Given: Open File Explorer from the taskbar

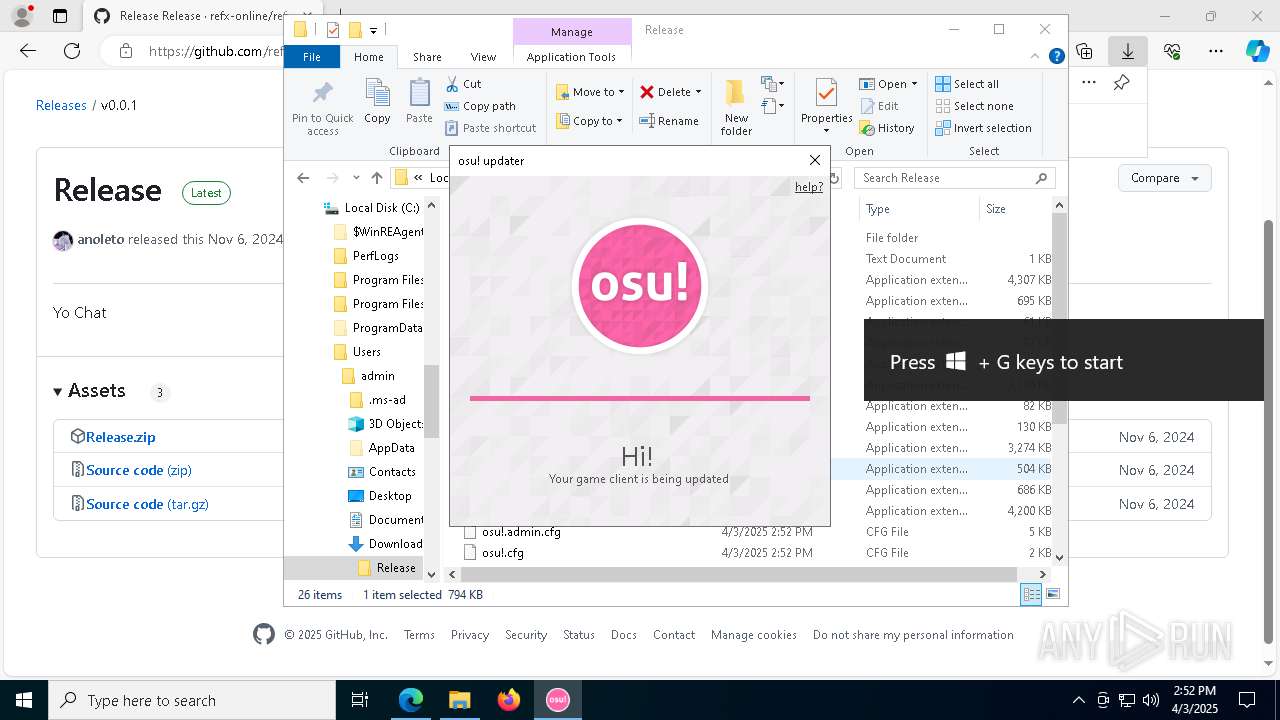Looking at the screenshot, I should [x=460, y=700].
